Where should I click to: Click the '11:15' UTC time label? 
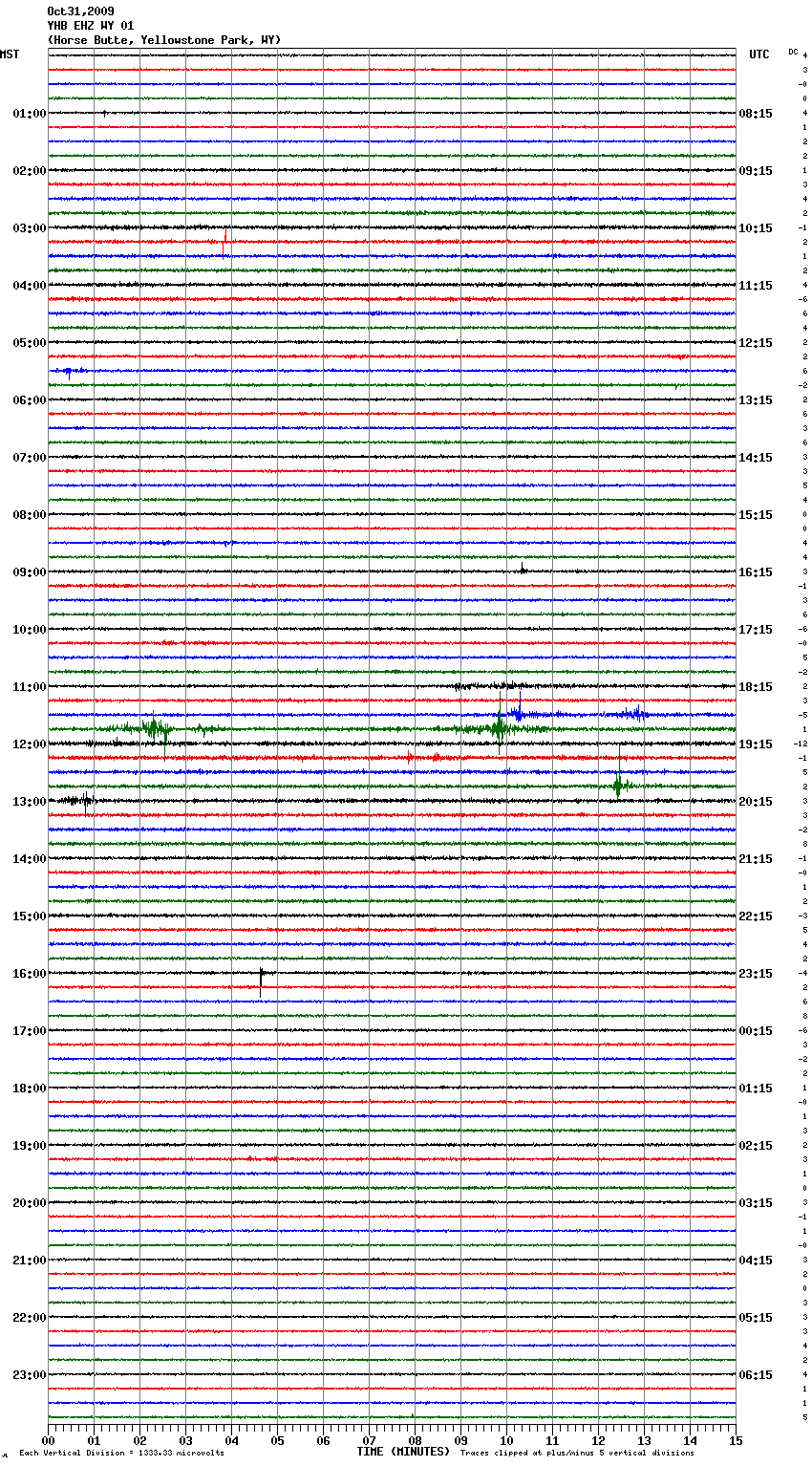756,286
